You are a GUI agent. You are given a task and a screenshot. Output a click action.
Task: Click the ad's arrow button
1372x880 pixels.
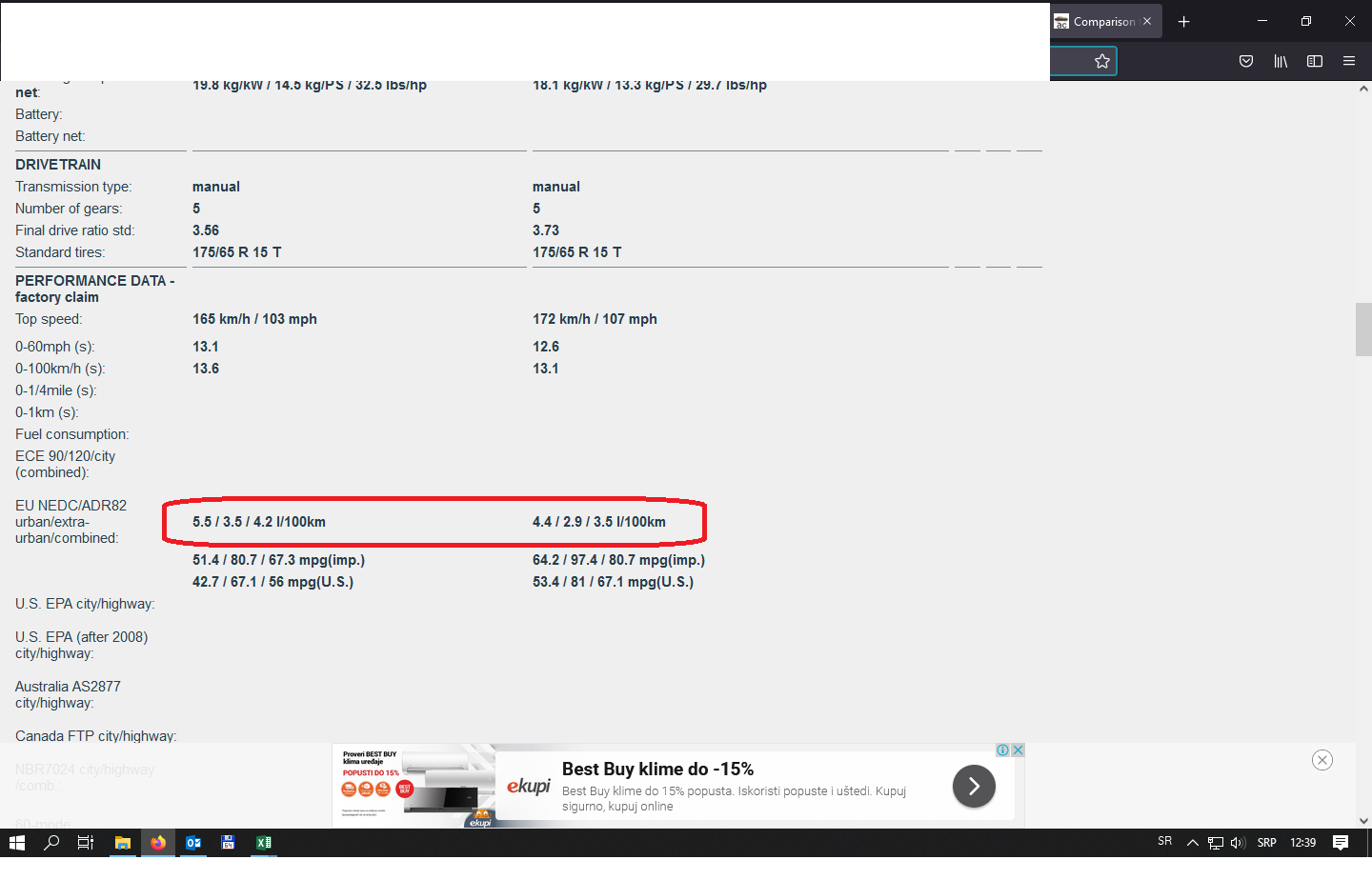[x=974, y=786]
